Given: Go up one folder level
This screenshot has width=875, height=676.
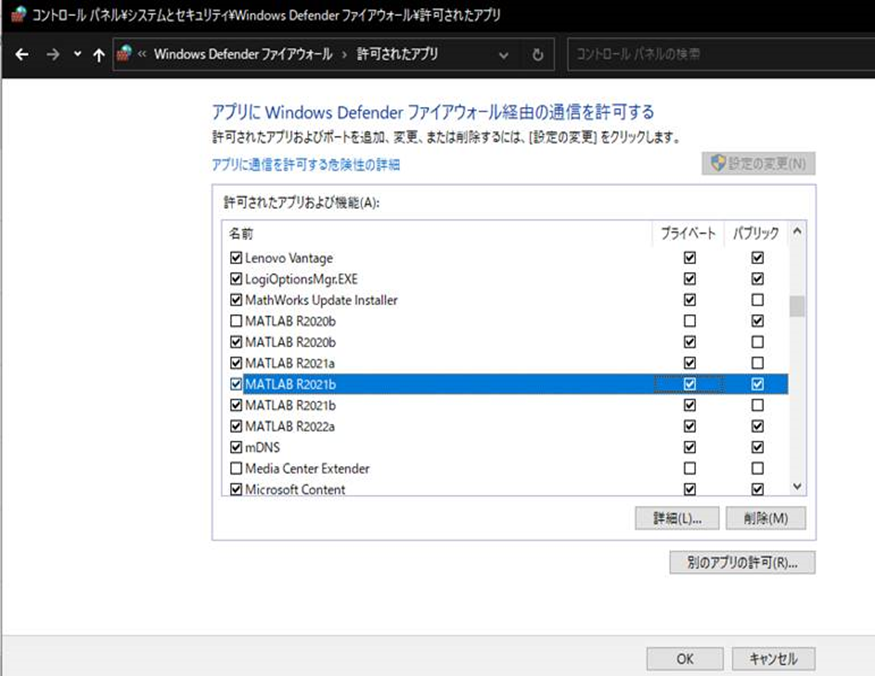Looking at the screenshot, I should coord(99,55).
